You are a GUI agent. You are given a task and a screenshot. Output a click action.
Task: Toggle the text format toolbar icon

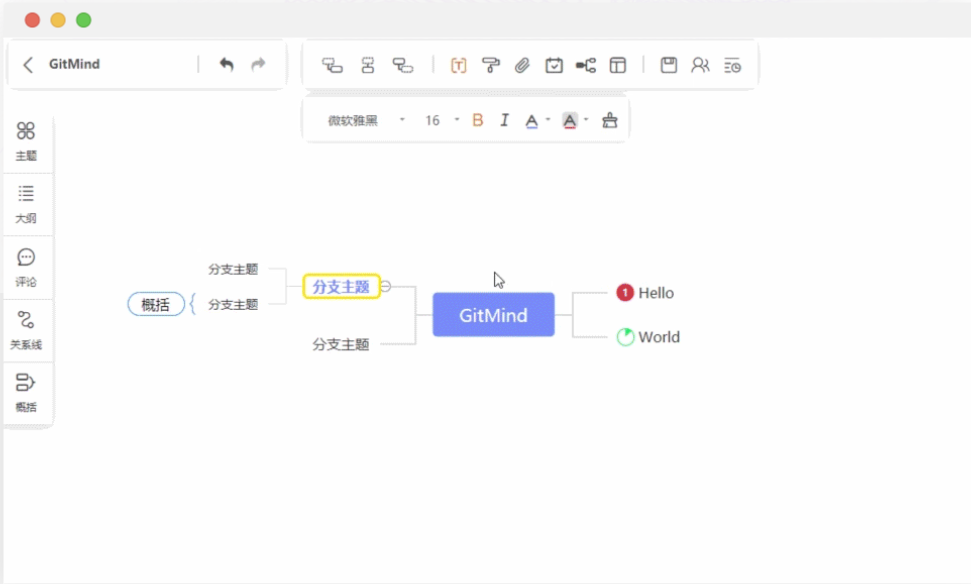(458, 65)
